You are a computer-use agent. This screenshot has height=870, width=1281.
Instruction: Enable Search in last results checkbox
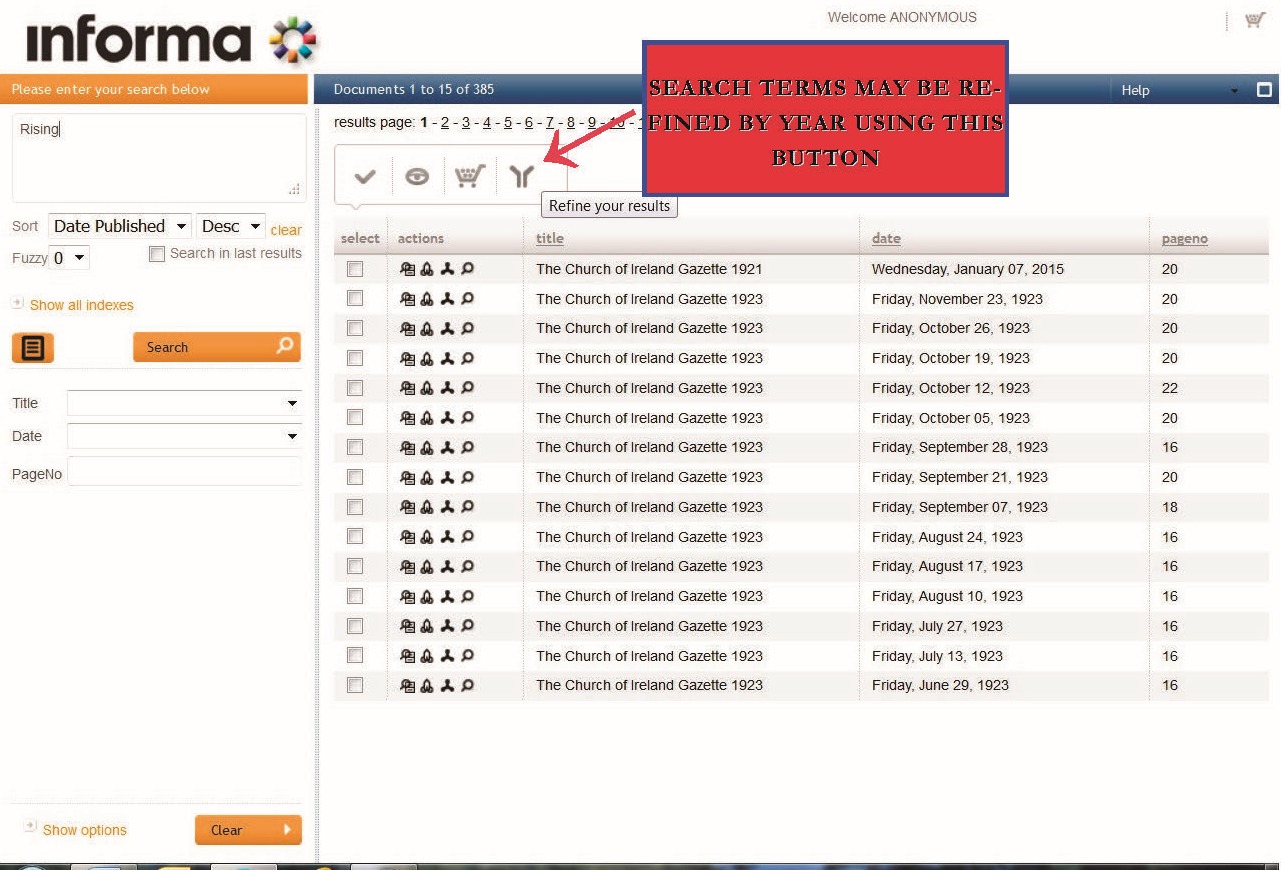click(156, 254)
